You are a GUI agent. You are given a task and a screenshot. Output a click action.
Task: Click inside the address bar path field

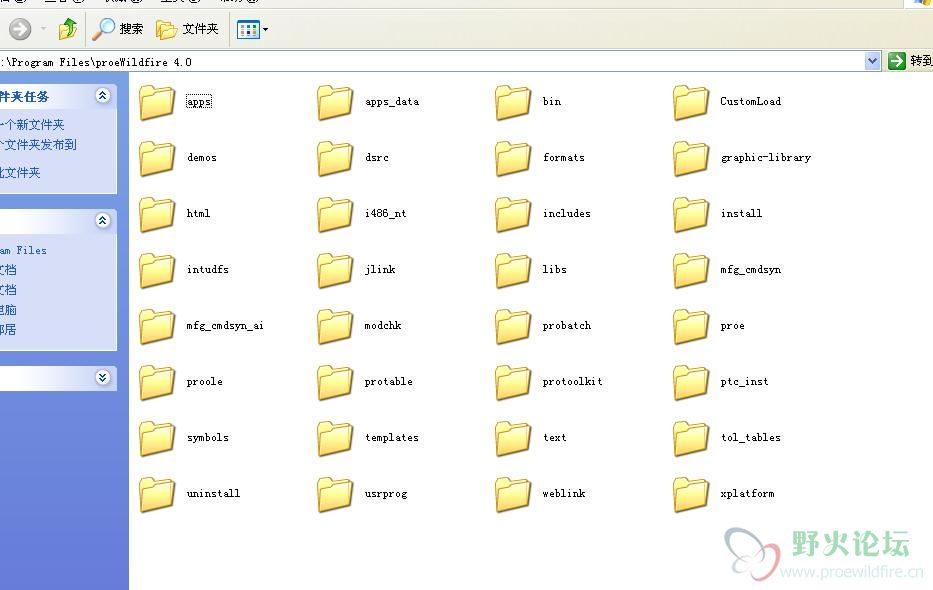tap(431, 62)
